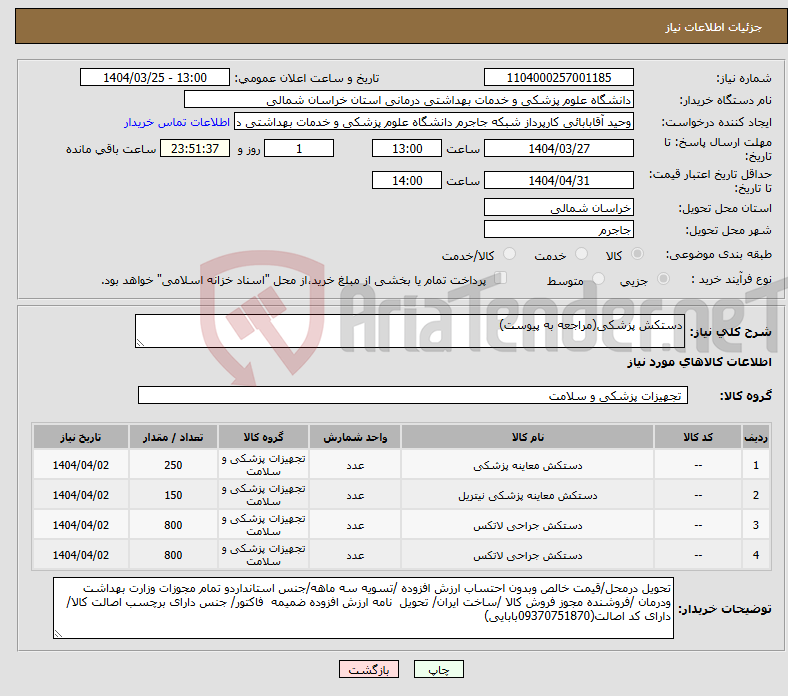Click item name دستکش معاینه پزشکی نیتریل
788x696 pixels.
point(528,496)
